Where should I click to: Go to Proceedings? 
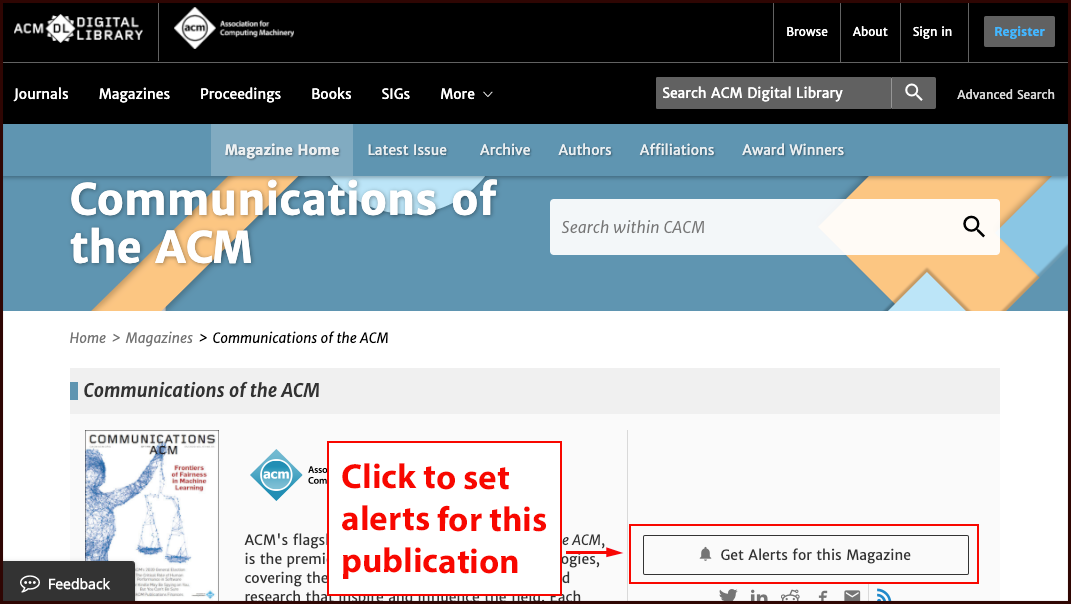coord(240,94)
